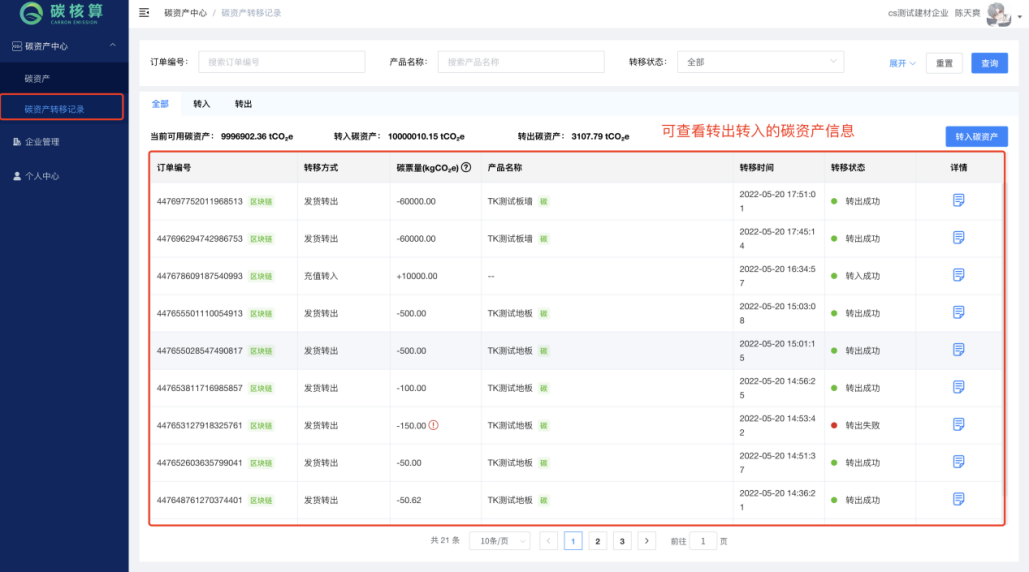Open detail icon for order 447697752011968513
1029x572 pixels.
click(958, 200)
